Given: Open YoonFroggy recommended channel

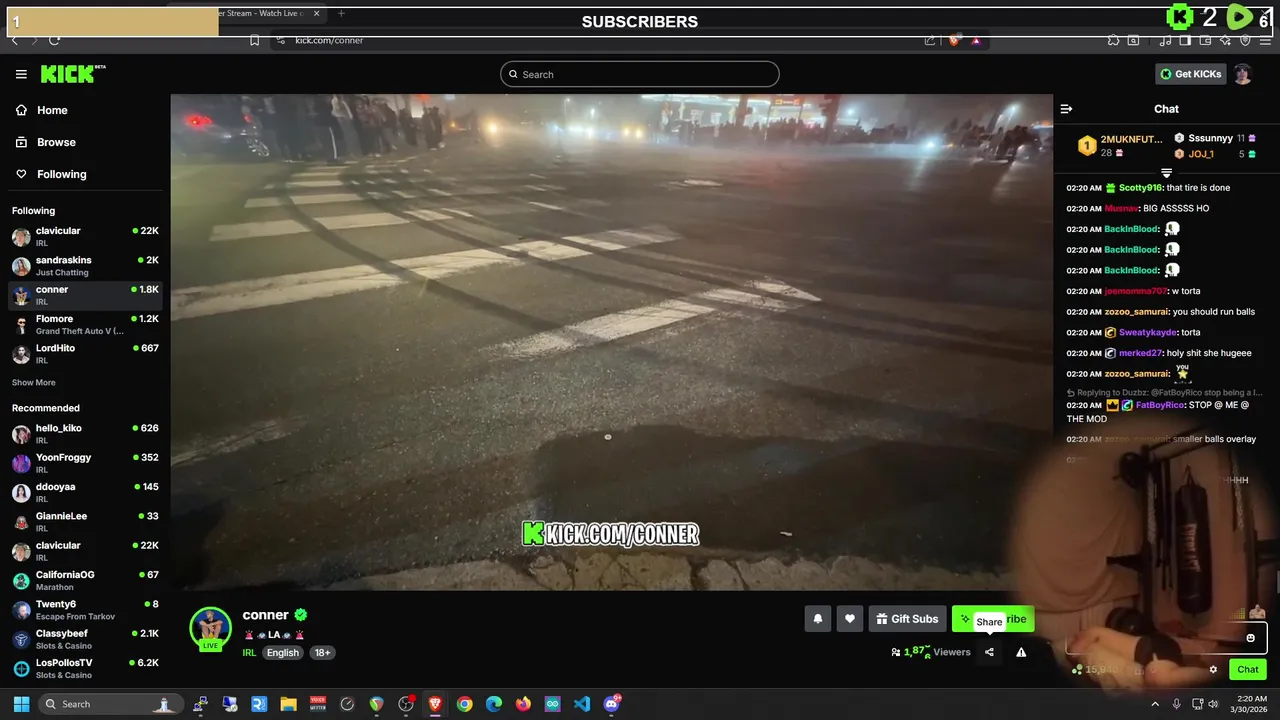Looking at the screenshot, I should 85,463.
